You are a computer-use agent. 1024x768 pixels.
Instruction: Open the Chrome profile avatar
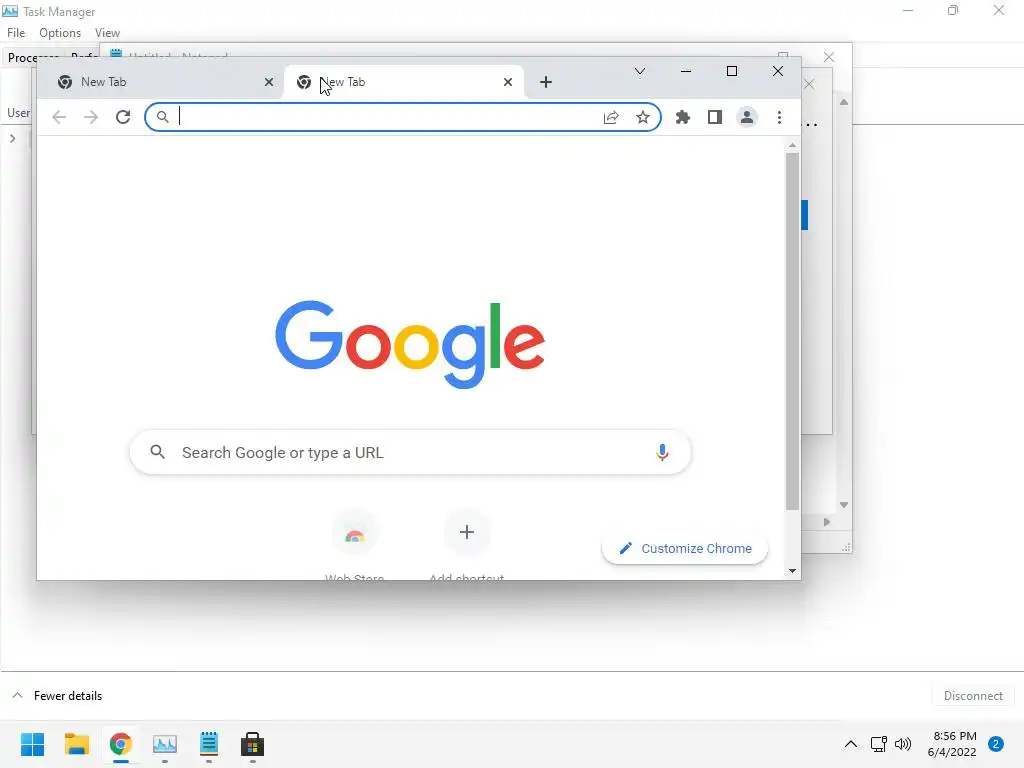pos(746,118)
